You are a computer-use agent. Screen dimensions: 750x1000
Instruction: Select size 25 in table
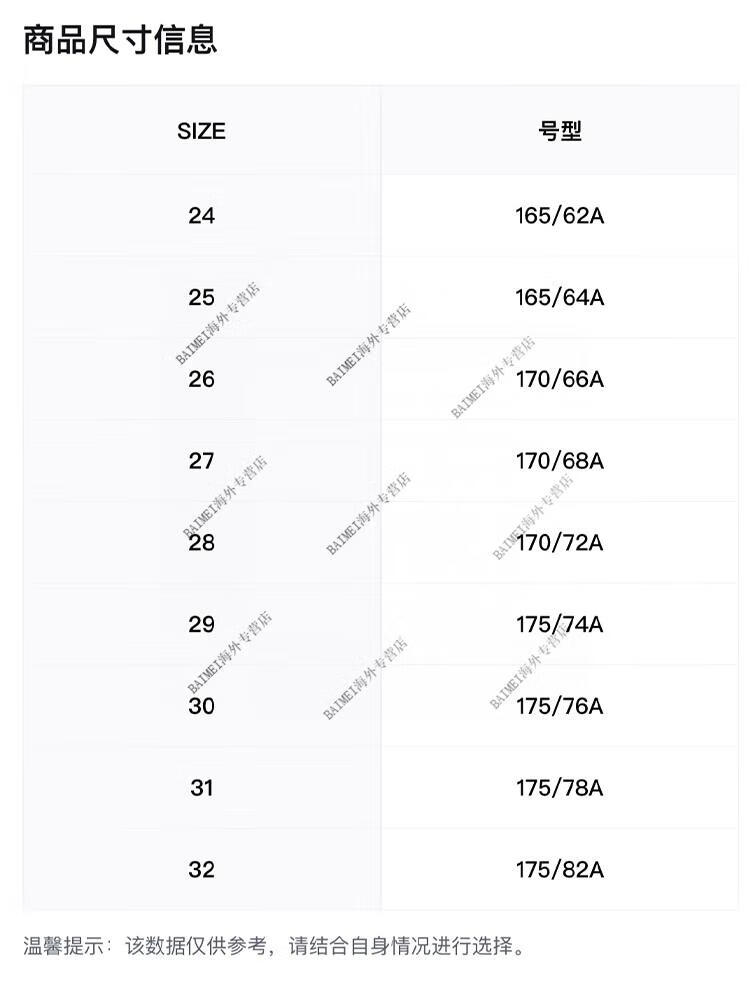pyautogui.click(x=202, y=297)
